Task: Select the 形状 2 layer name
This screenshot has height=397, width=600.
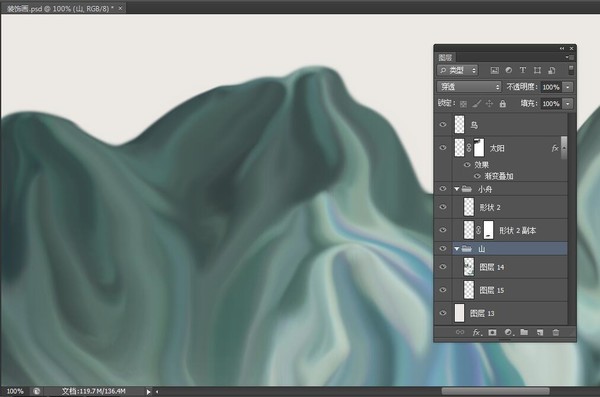Action: tap(490, 207)
